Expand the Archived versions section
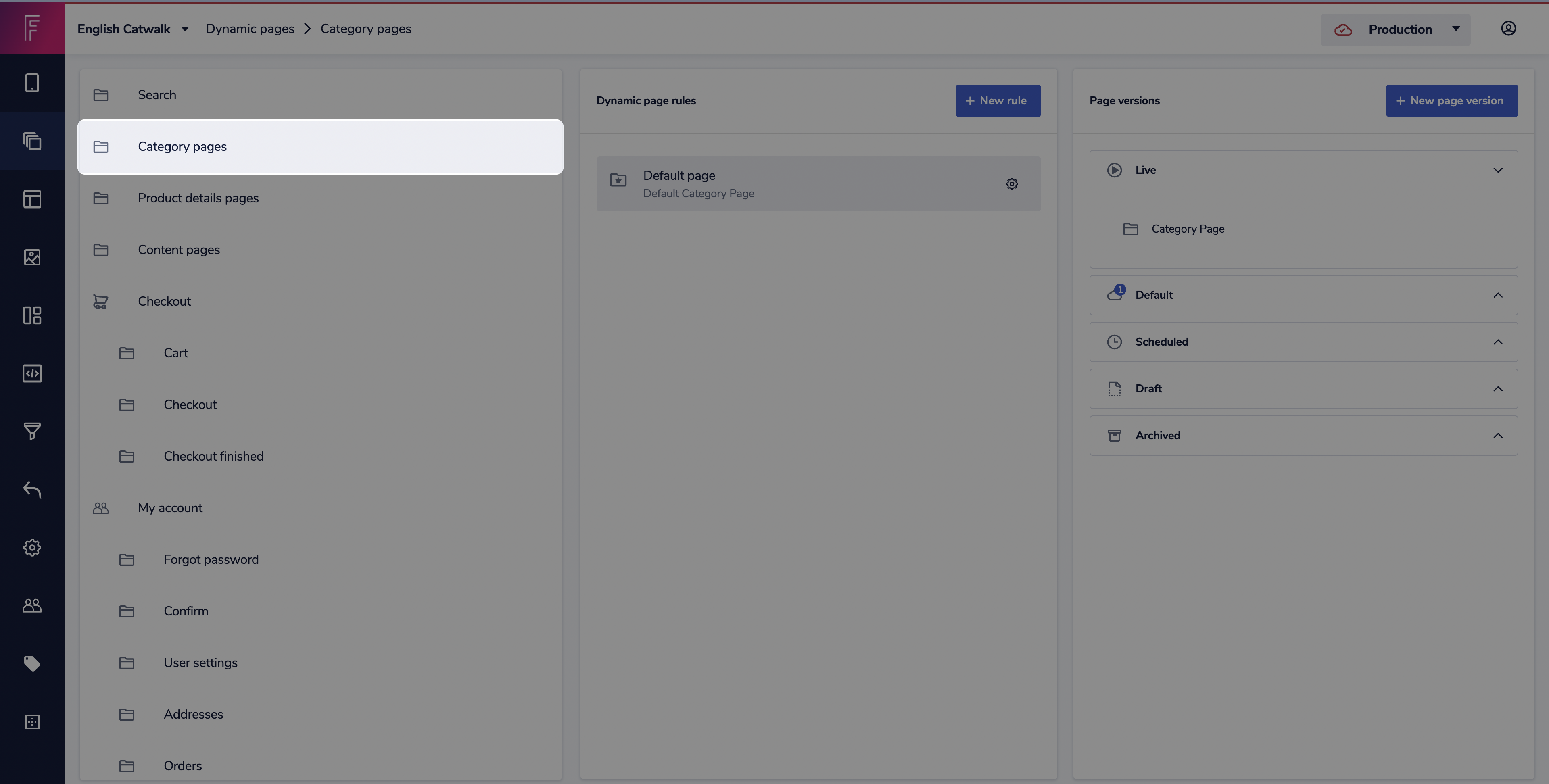 pyautogui.click(x=1497, y=435)
